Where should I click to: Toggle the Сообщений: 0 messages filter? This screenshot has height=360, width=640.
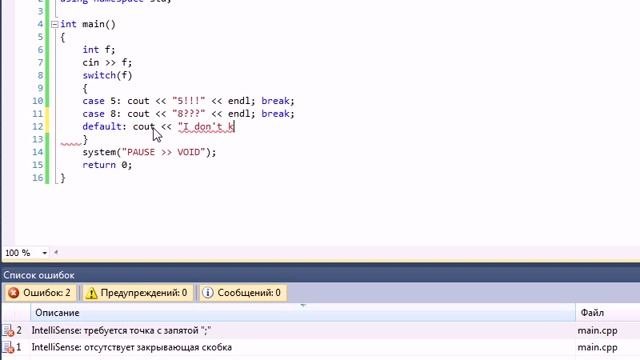[x=243, y=293]
